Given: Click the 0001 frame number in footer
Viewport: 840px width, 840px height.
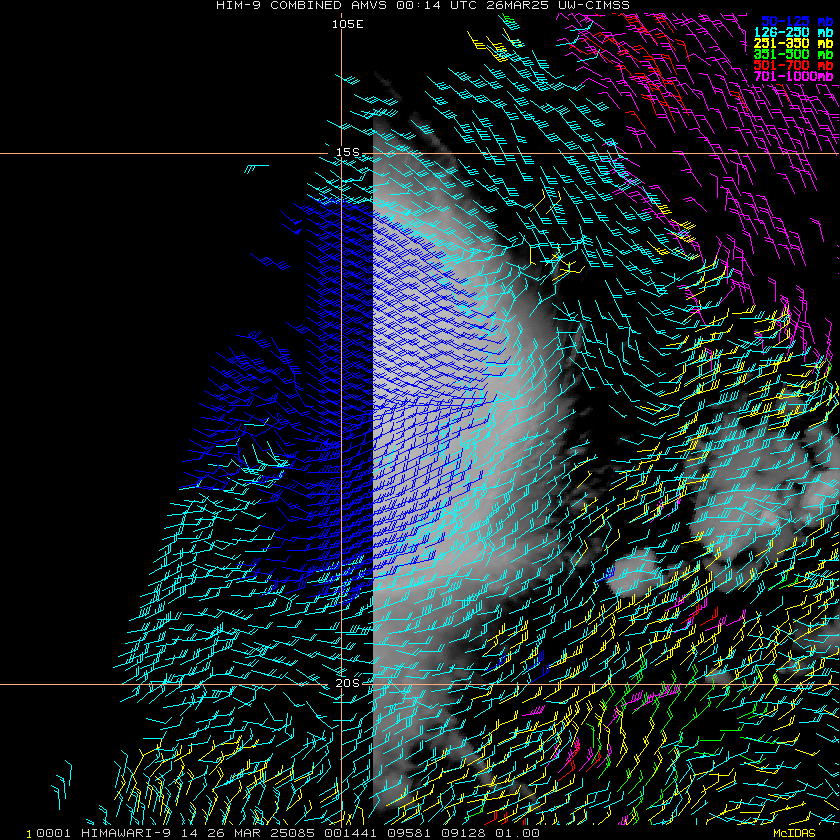Looking at the screenshot, I should 53,833.
